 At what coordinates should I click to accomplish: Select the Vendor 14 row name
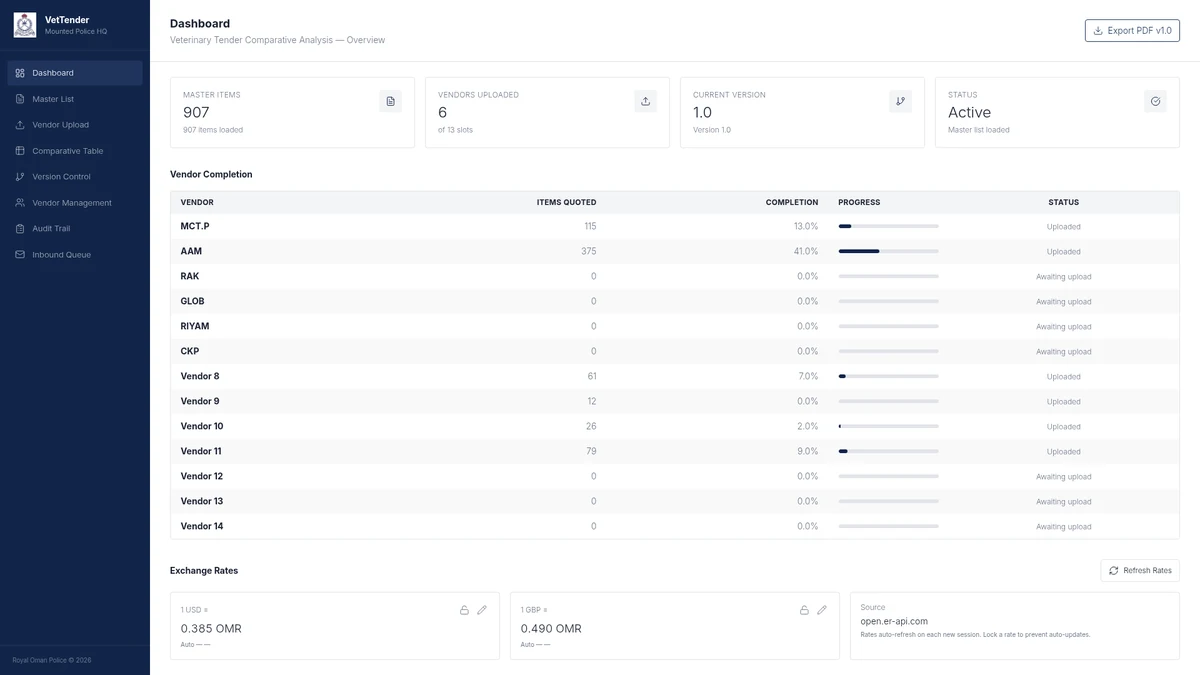coord(202,526)
